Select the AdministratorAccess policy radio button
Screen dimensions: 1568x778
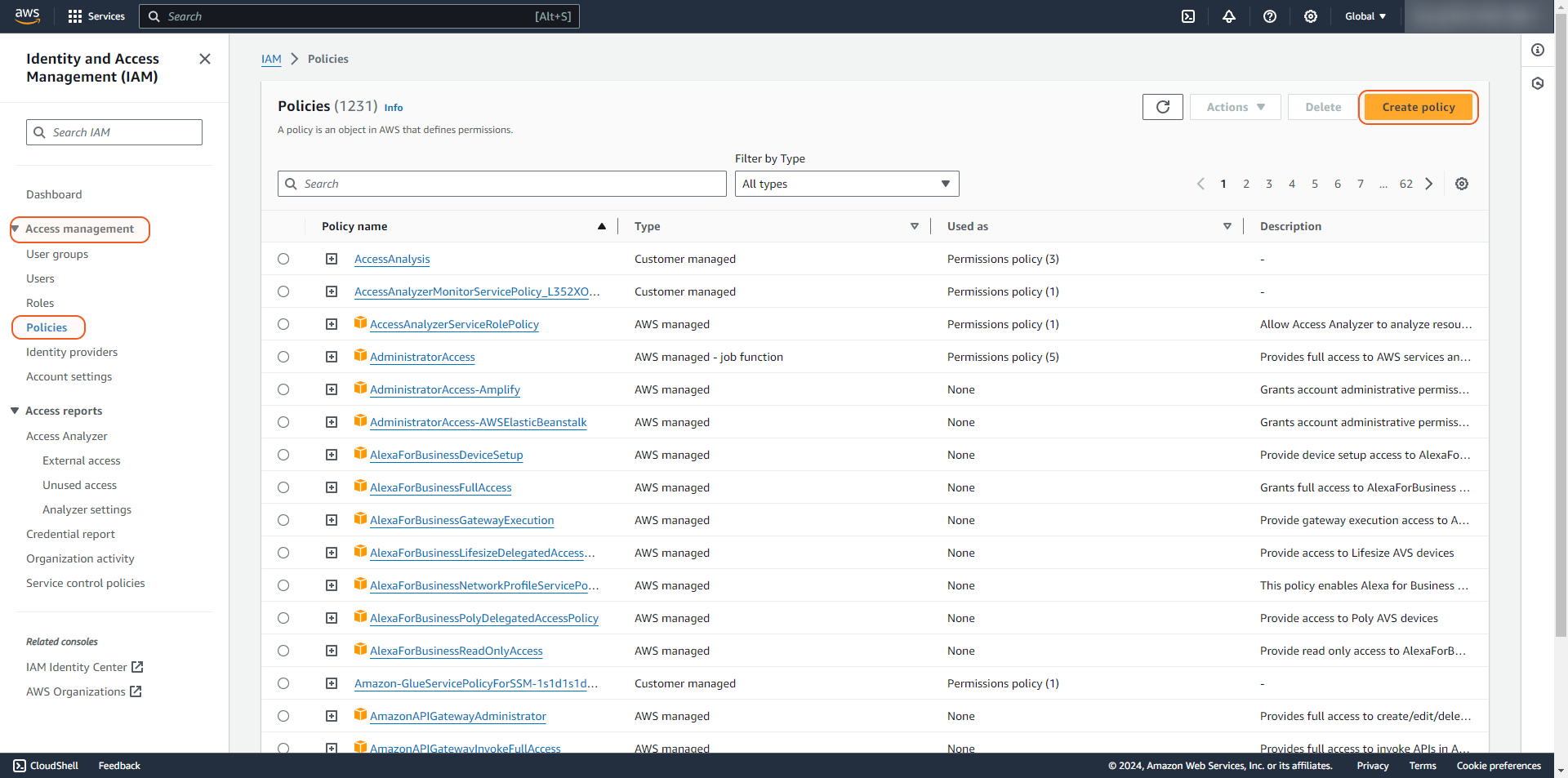[x=283, y=357]
